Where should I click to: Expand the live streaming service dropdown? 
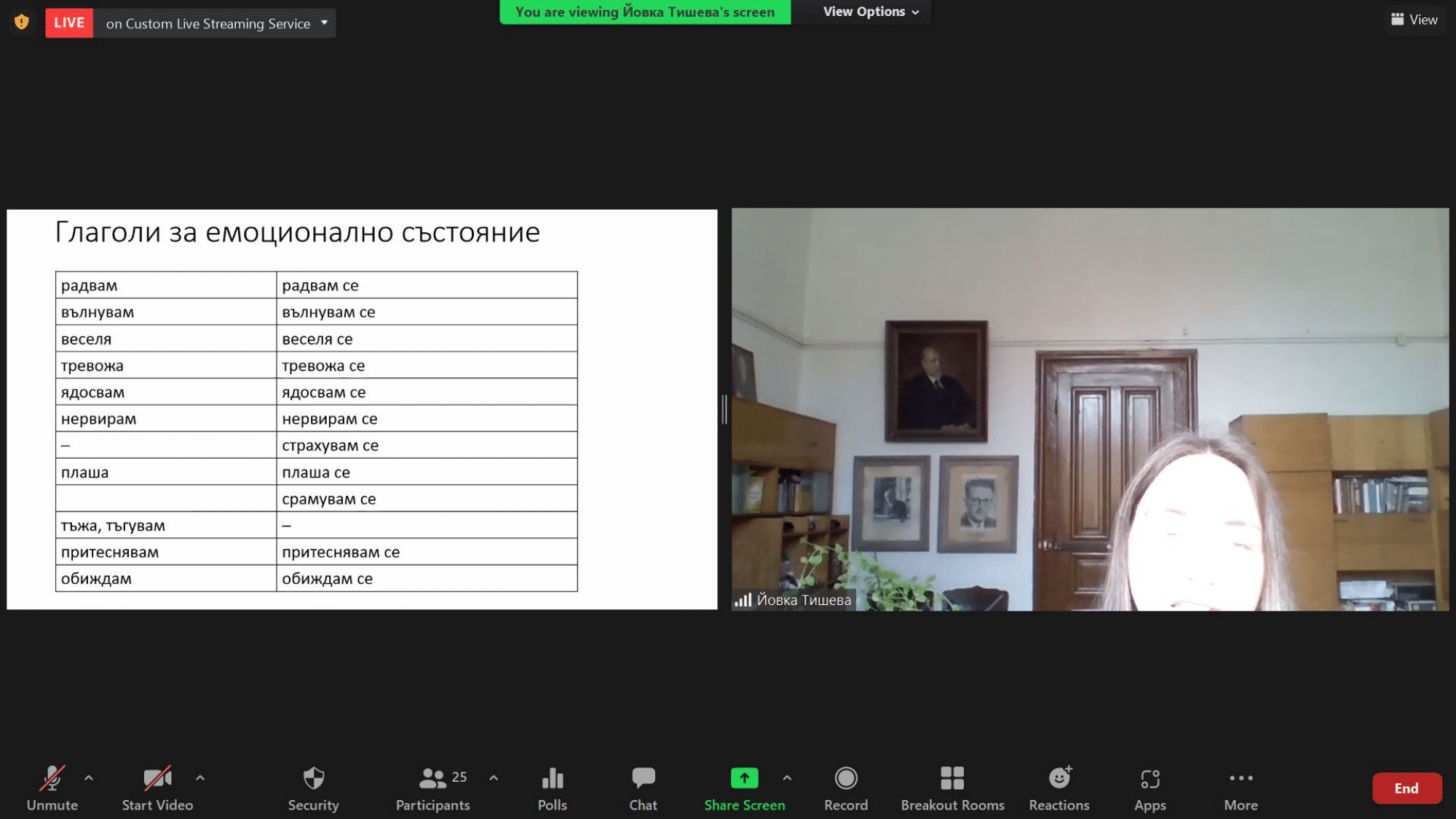[325, 23]
